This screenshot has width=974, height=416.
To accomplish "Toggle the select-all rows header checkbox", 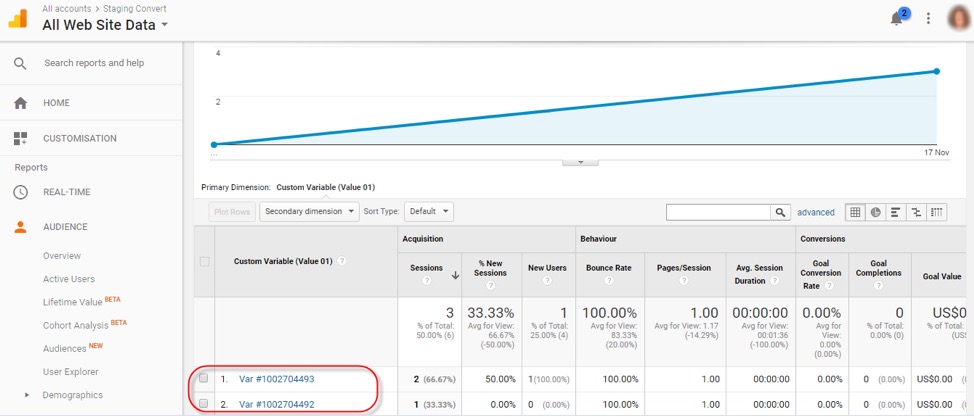I will tap(205, 262).
